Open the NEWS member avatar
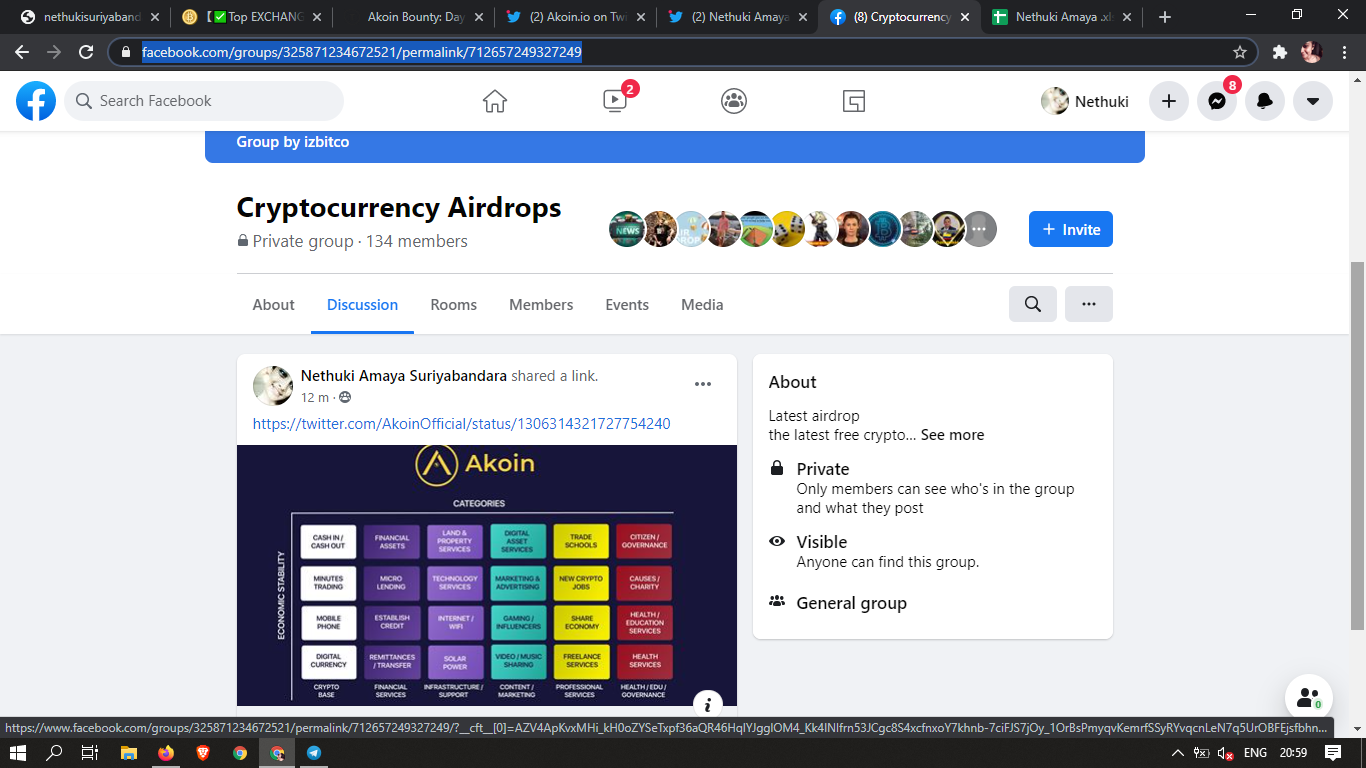This screenshot has width=1366, height=768. (627, 229)
